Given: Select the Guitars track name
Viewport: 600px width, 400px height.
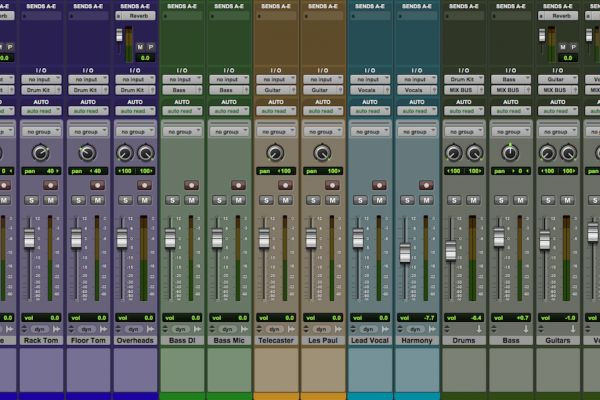Looking at the screenshot, I should (x=558, y=340).
